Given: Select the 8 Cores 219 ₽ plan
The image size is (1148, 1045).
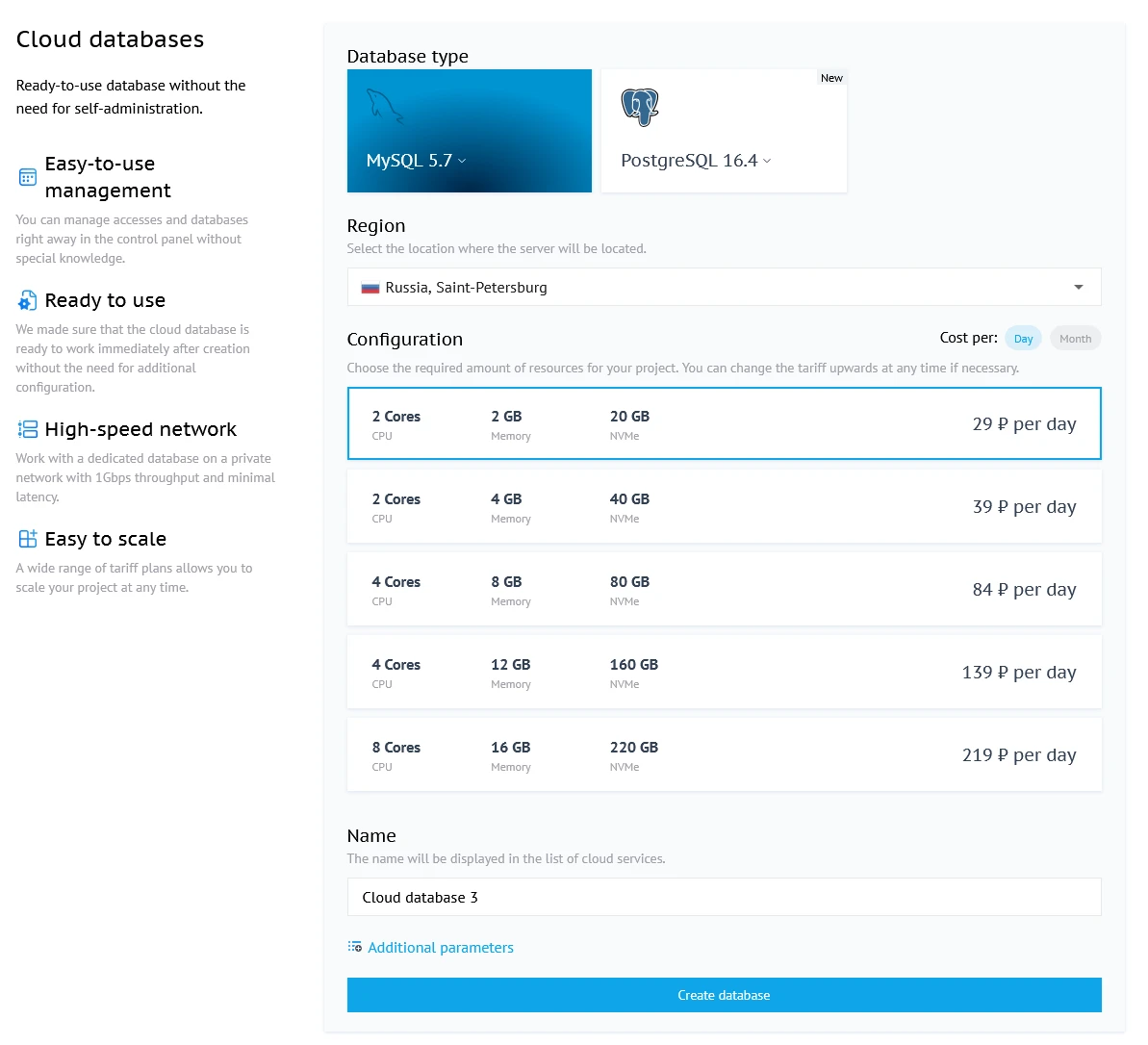Looking at the screenshot, I should (x=724, y=754).
